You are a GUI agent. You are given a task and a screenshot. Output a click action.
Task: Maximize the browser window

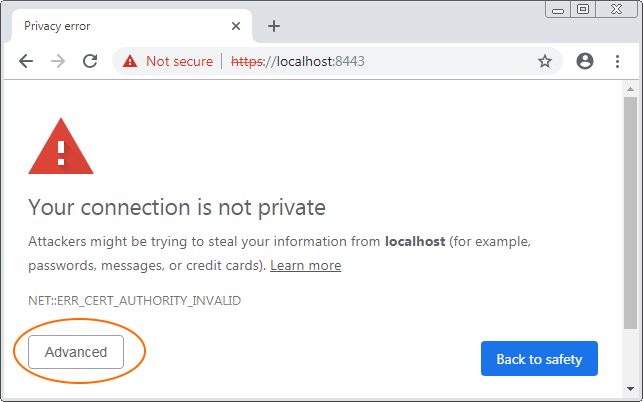pos(583,9)
